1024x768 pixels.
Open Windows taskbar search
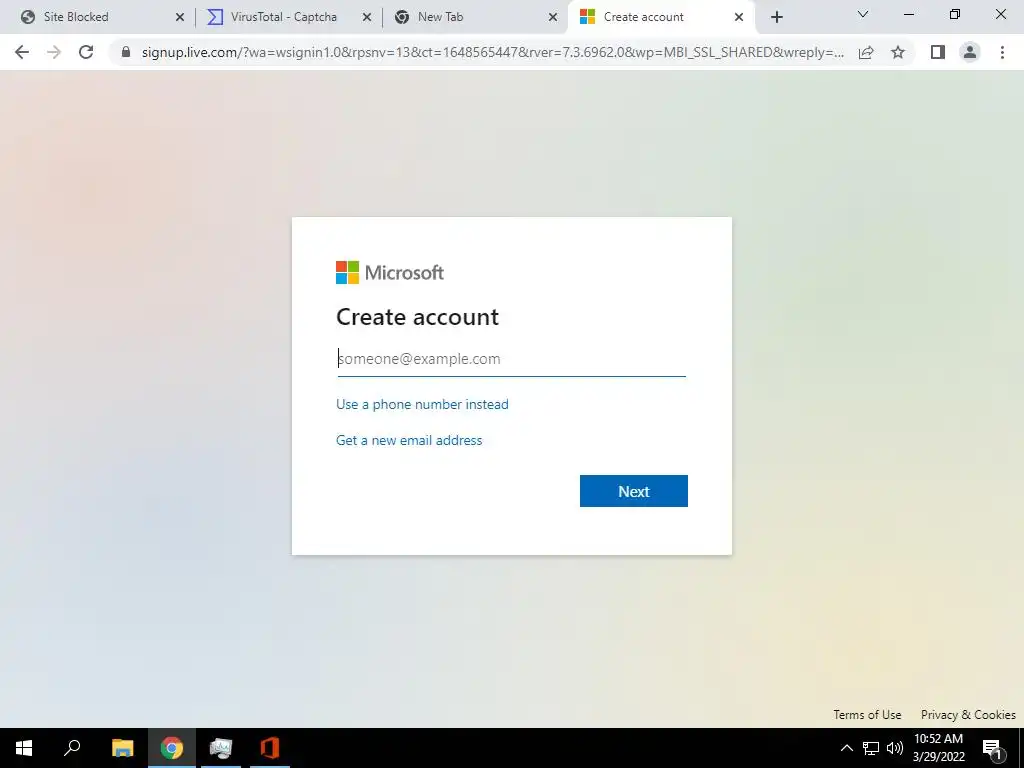click(72, 748)
